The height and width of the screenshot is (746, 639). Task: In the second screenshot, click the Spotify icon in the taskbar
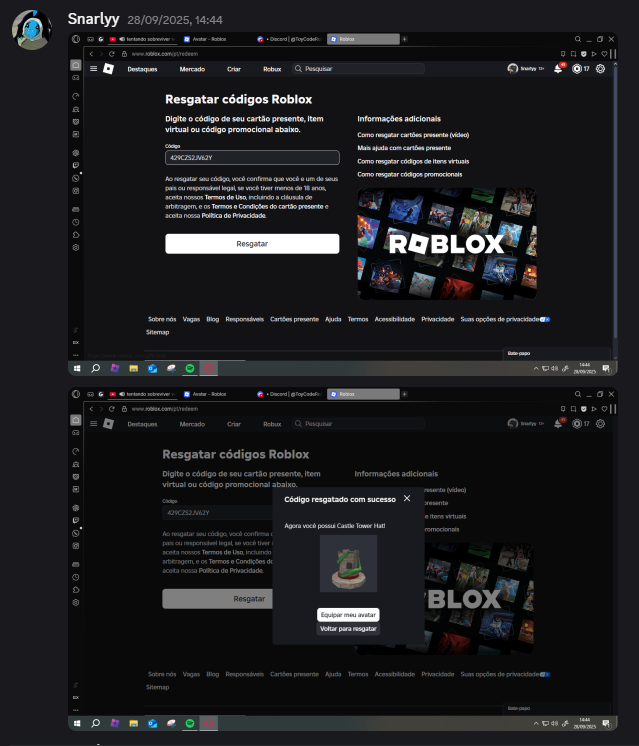[190, 723]
